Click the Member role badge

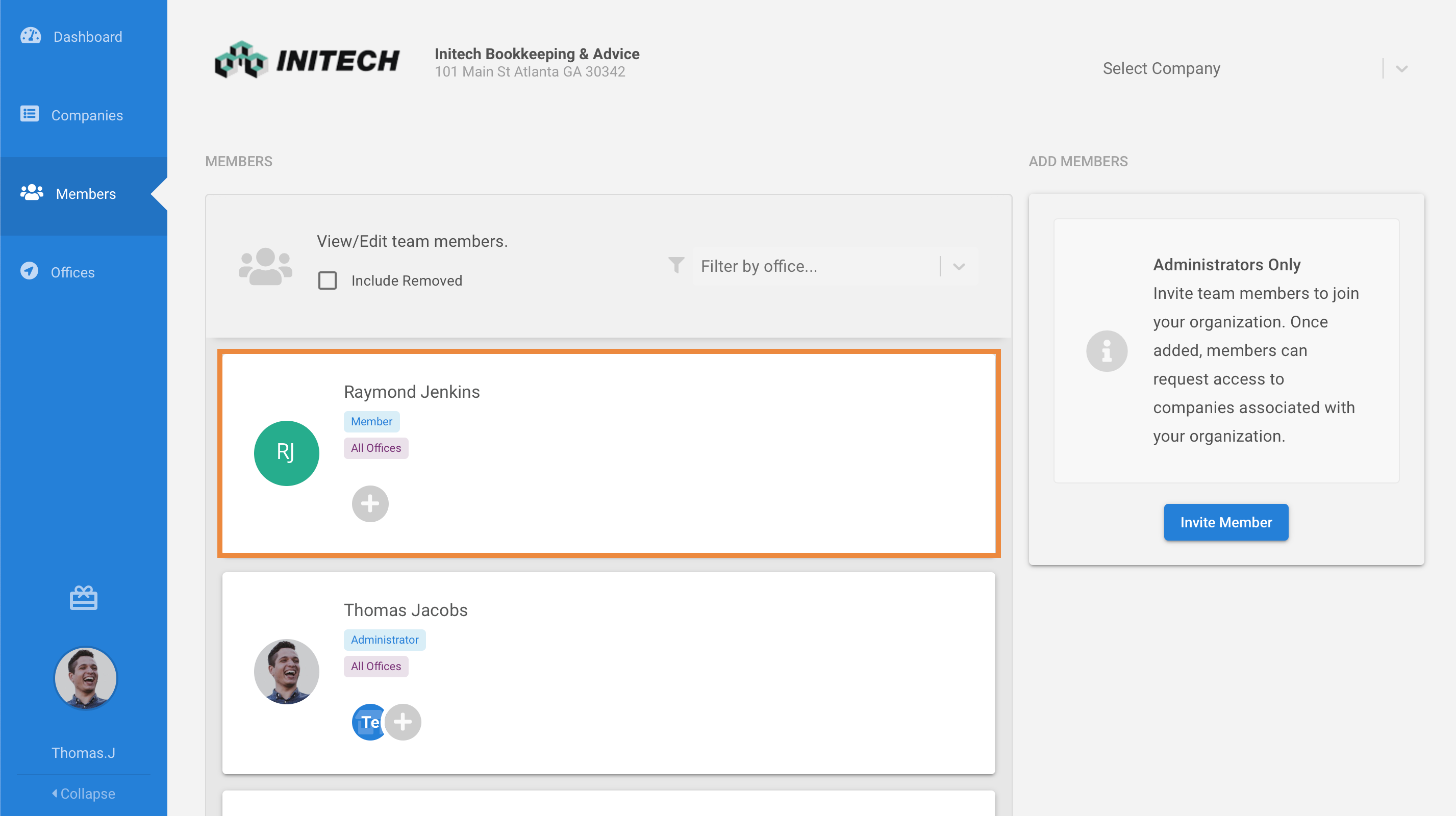(371, 422)
